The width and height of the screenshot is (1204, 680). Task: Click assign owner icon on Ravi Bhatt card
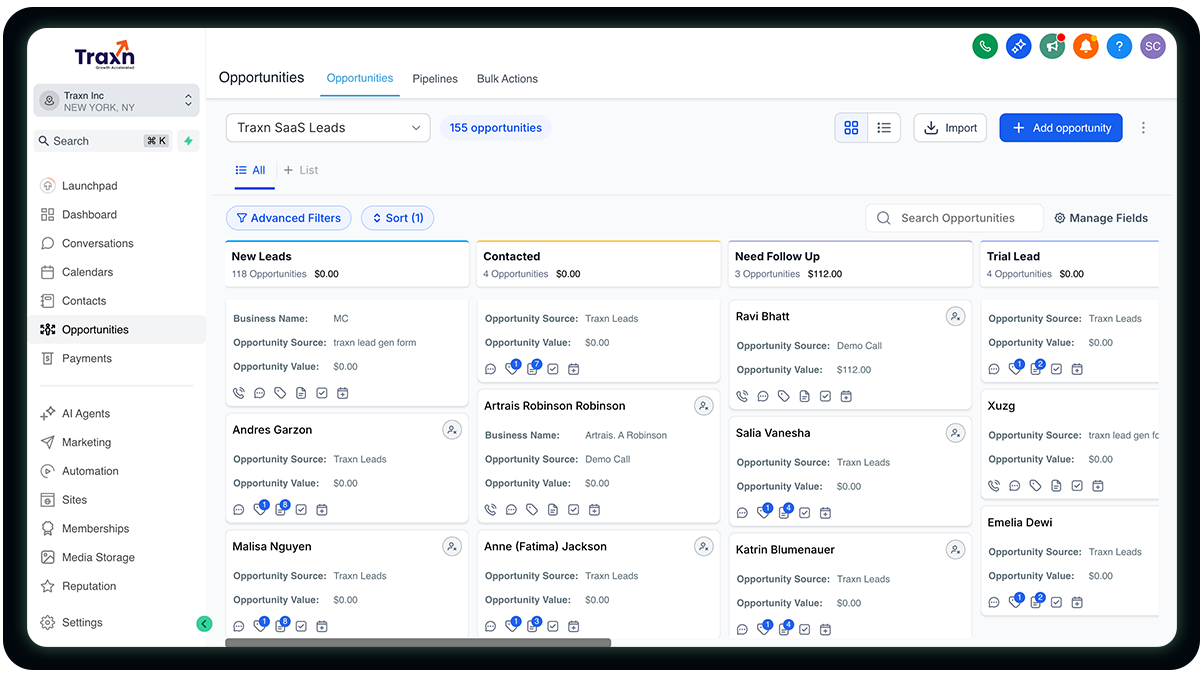[955, 317]
